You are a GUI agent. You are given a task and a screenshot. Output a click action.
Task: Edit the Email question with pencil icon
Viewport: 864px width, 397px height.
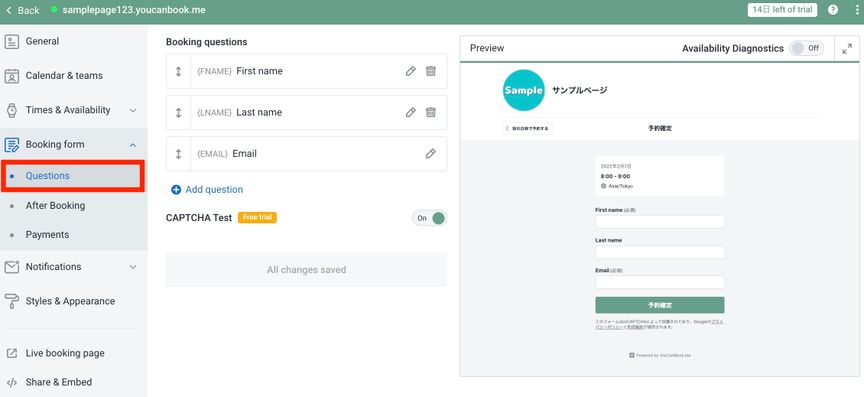[431, 154]
